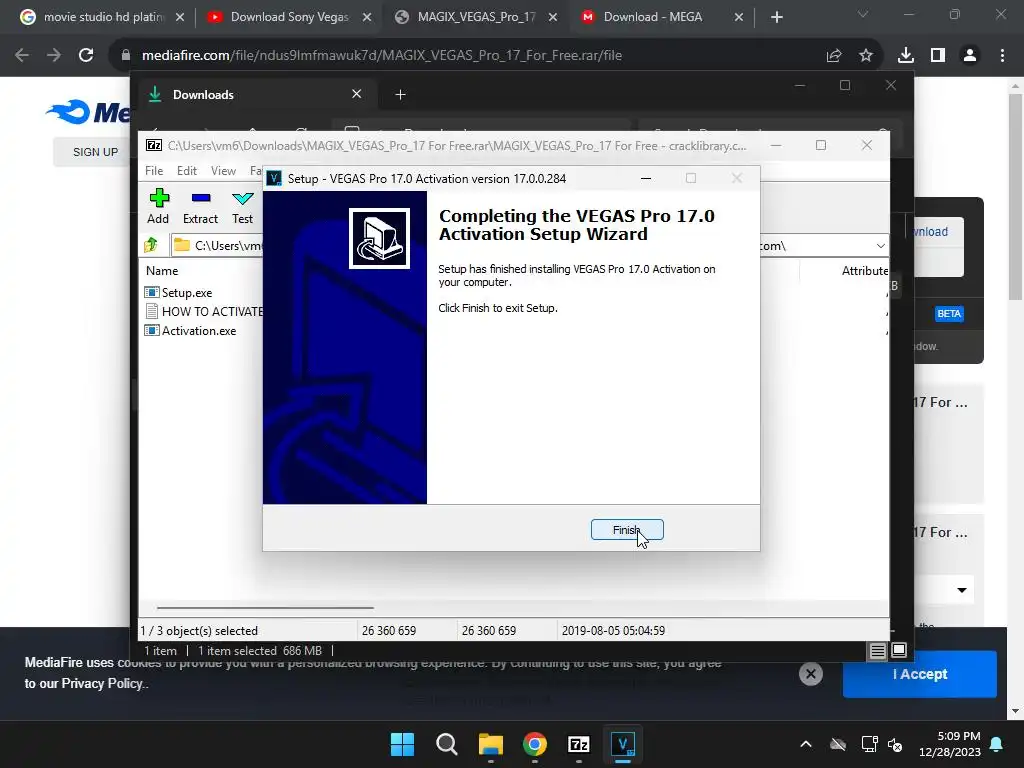Open a new Chrome tab
The height and width of the screenshot is (768, 1024).
click(x=776, y=17)
